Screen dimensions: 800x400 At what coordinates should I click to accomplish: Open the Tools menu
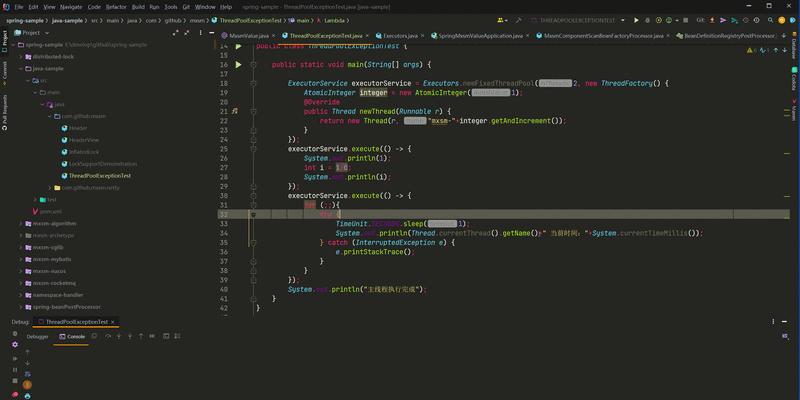[171, 7]
